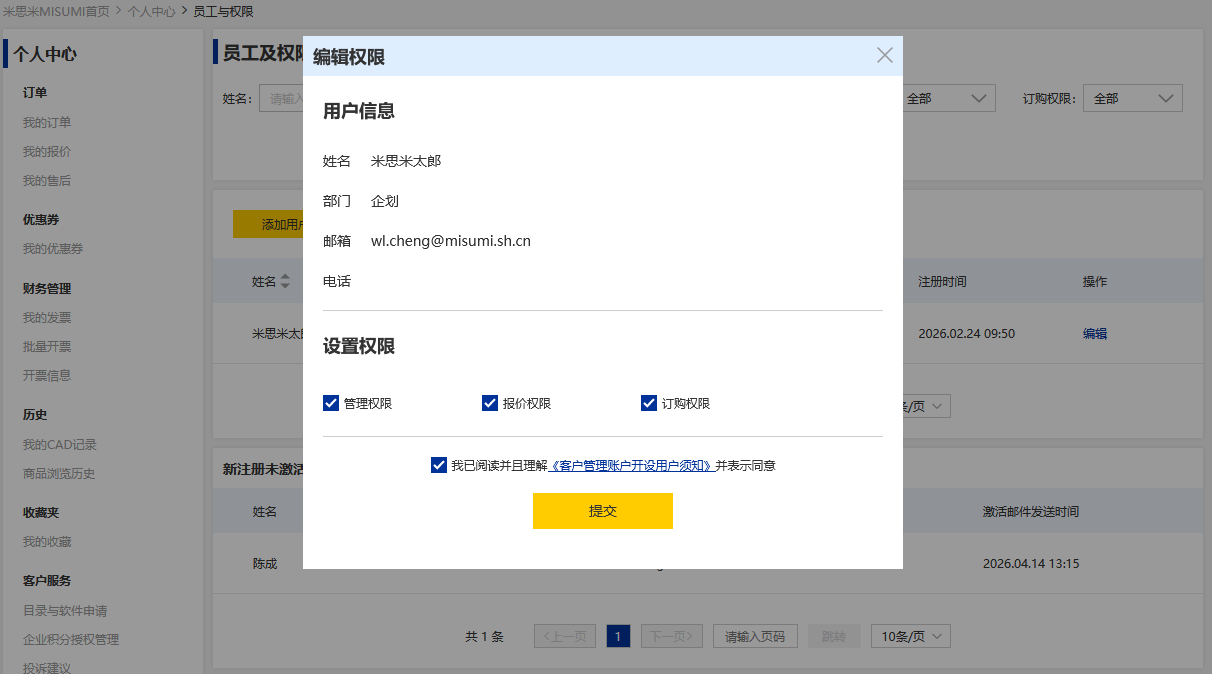Click 编辑 link in the 操作 column
This screenshot has width=1212, height=674.
pos(1094,334)
